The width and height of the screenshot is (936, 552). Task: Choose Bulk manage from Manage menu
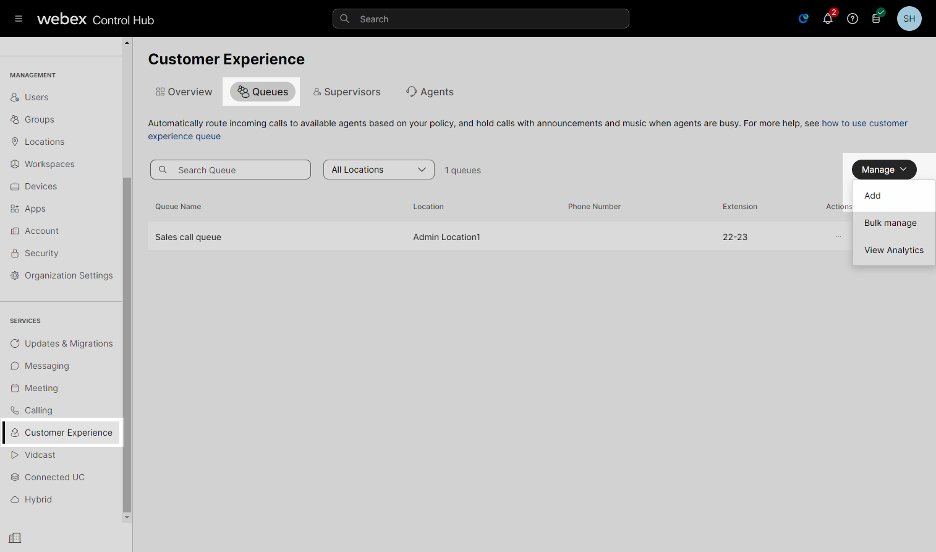[894, 223]
